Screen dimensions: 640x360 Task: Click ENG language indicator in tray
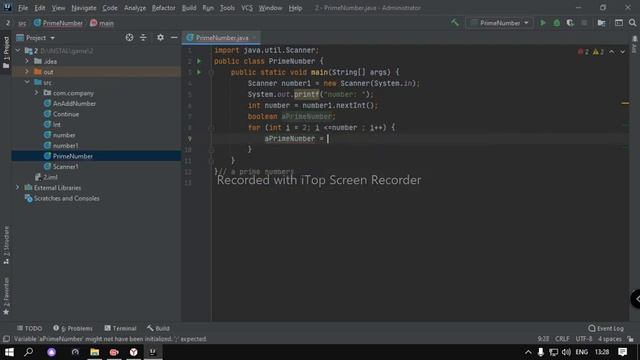click(x=582, y=352)
